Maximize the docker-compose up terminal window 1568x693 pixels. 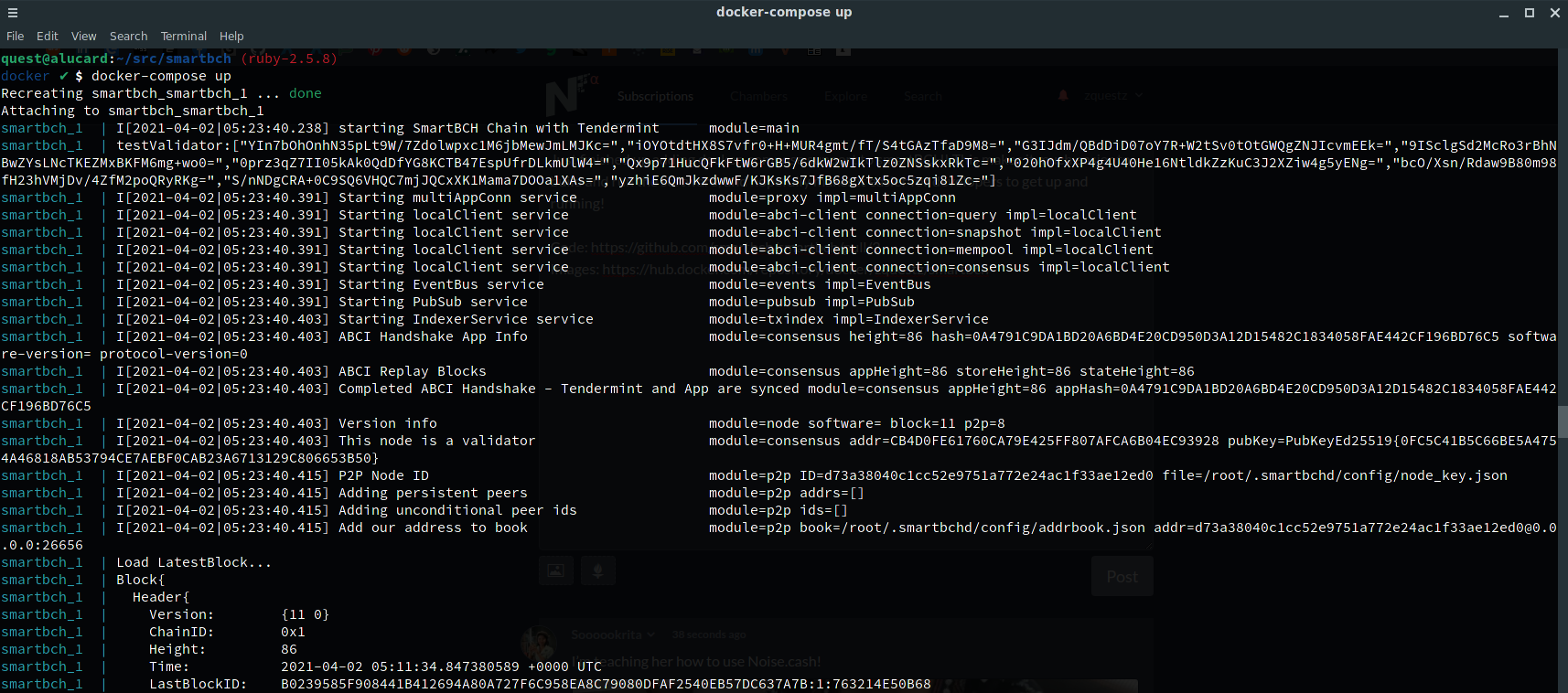pos(1530,13)
